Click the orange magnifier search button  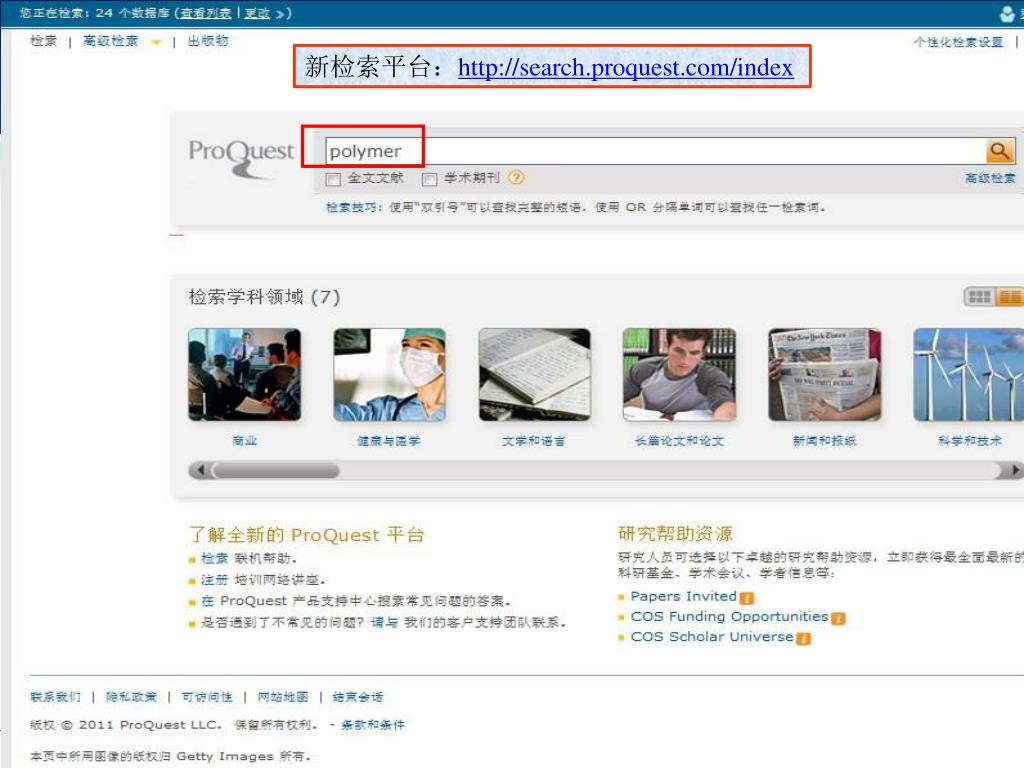pos(1000,151)
